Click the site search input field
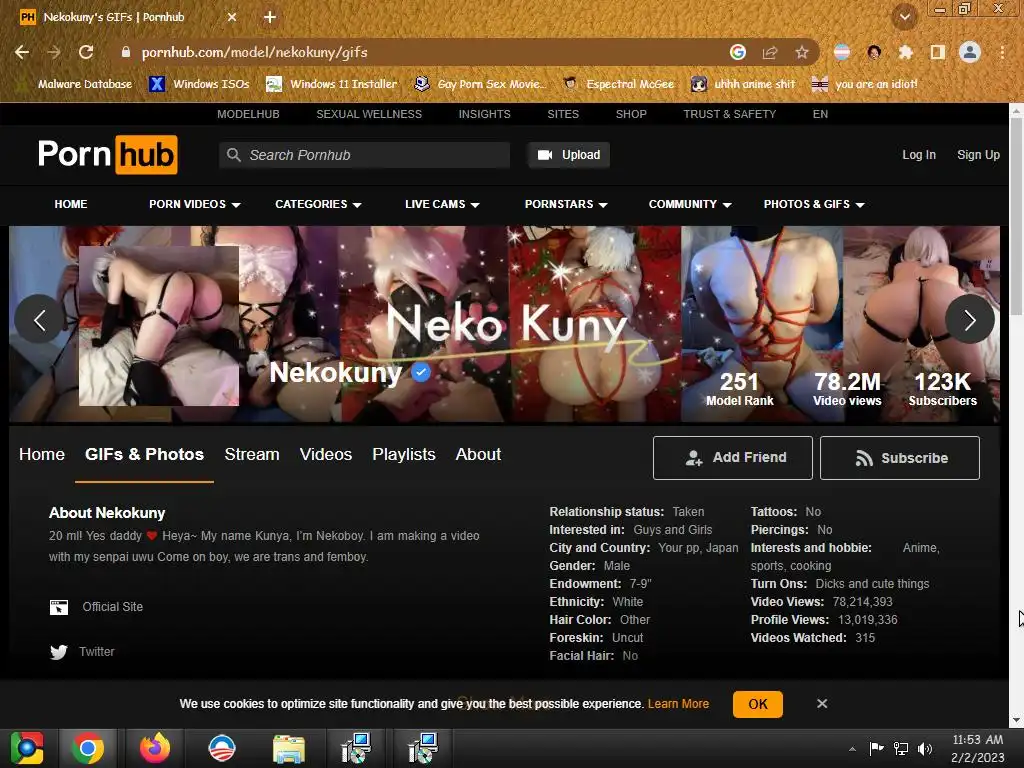1024x768 pixels. pos(364,155)
